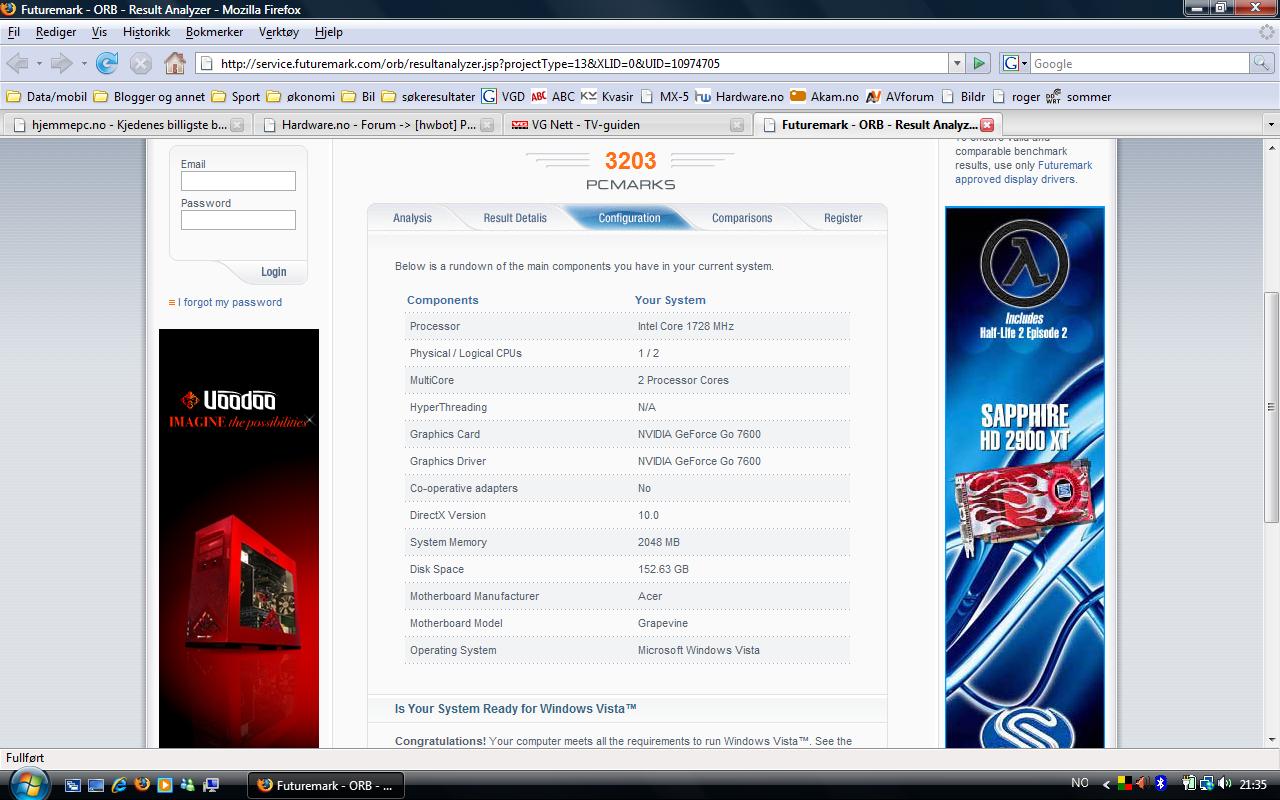
Task: Open the MX-5 bookmark
Action: click(663, 97)
